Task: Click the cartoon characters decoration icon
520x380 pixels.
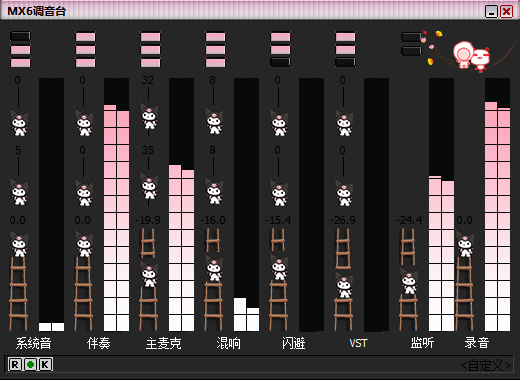Action: tap(471, 55)
